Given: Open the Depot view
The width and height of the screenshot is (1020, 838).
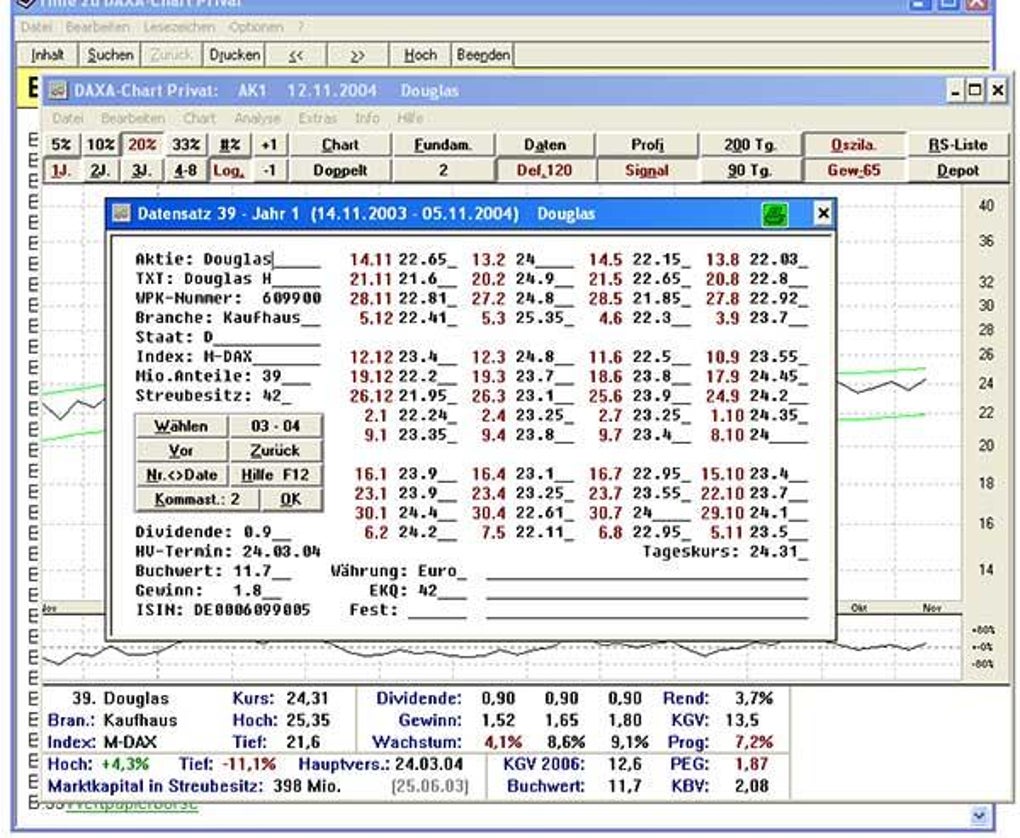Looking at the screenshot, I should pyautogui.click(x=958, y=170).
